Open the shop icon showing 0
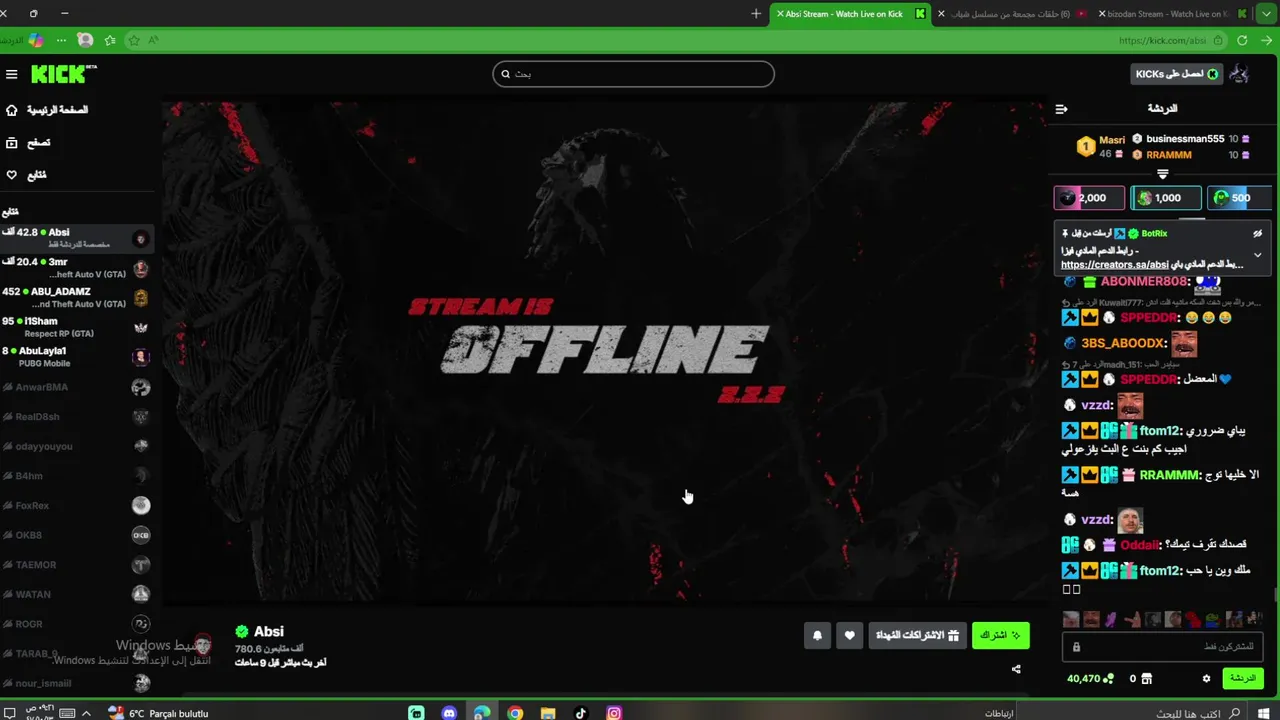Screen dimensions: 1280x720 pyautogui.click(x=1140, y=678)
